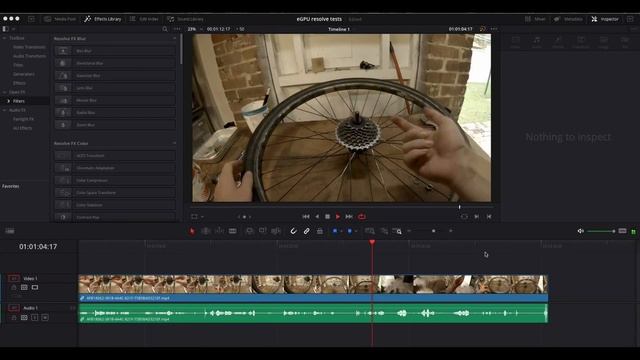The image size is (640, 360).
Task: Open the Metadata panel
Action: [569, 19]
